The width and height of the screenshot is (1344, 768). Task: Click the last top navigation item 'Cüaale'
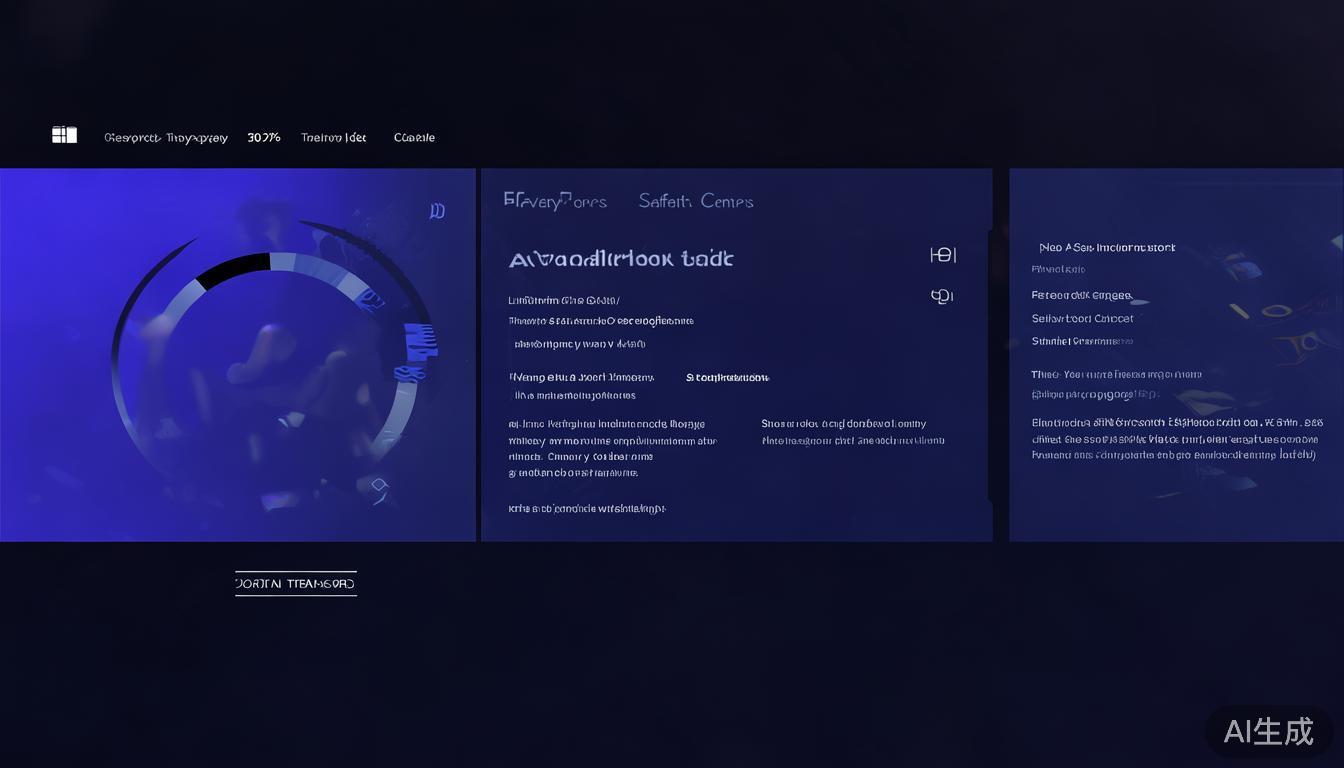pos(414,138)
